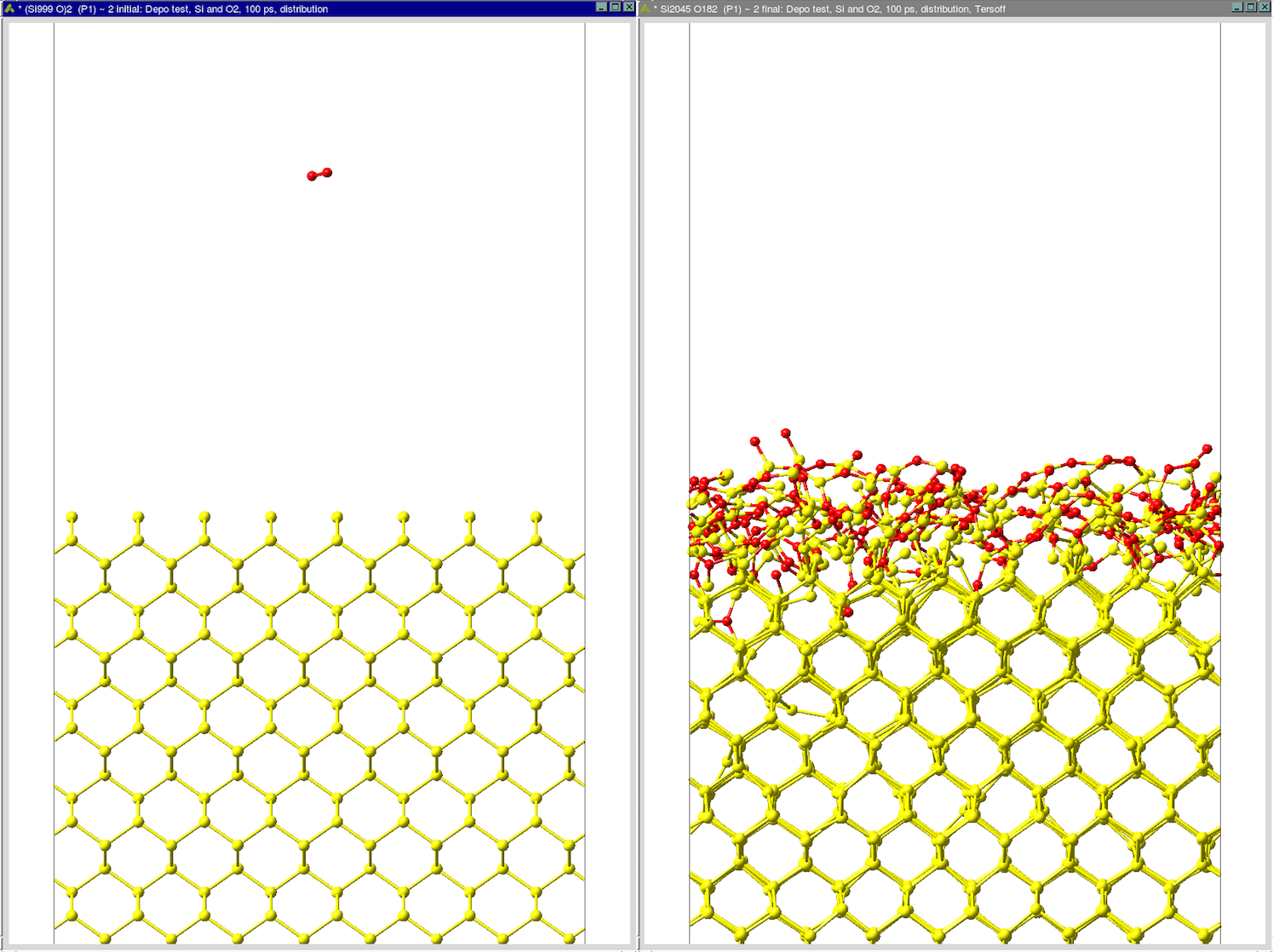The height and width of the screenshot is (952, 1273).
Task: Pick the right oxygen atom of the O2 molecule
Action: [x=327, y=173]
